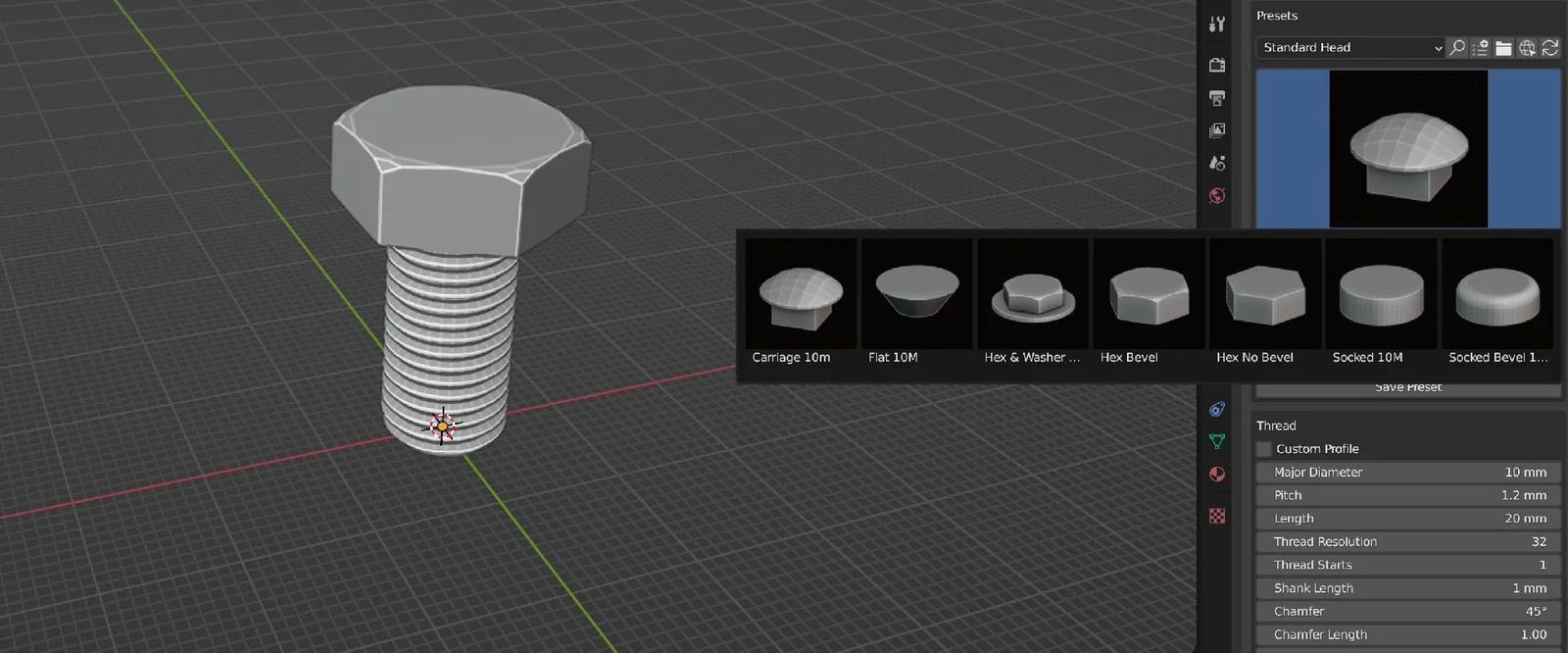Open the World properties tab
1568x653 pixels.
[1217, 195]
